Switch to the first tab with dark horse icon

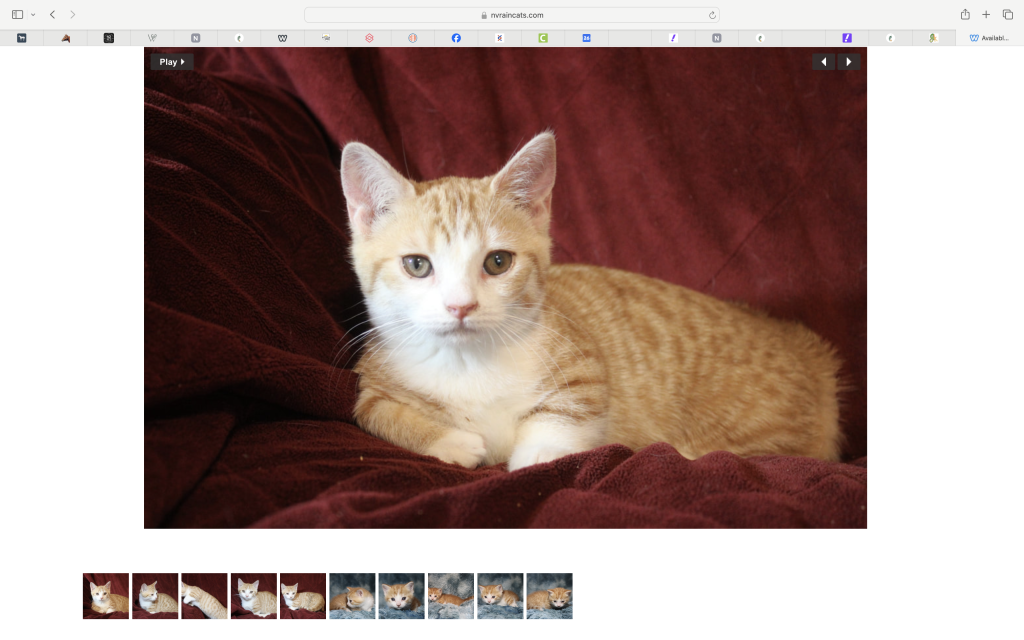[22, 38]
